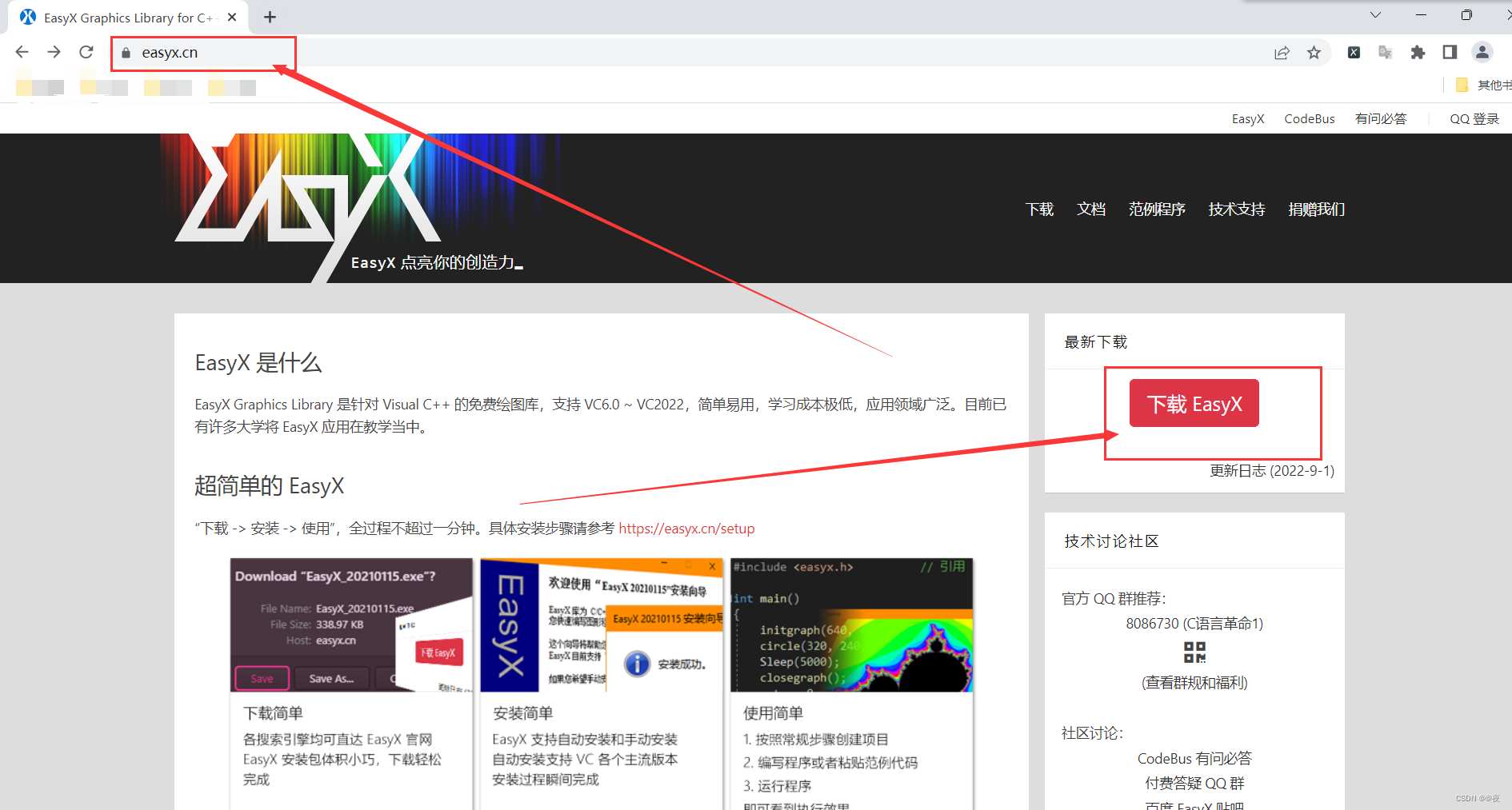
Task: Click the '使用简单' card title
Action: click(x=773, y=713)
